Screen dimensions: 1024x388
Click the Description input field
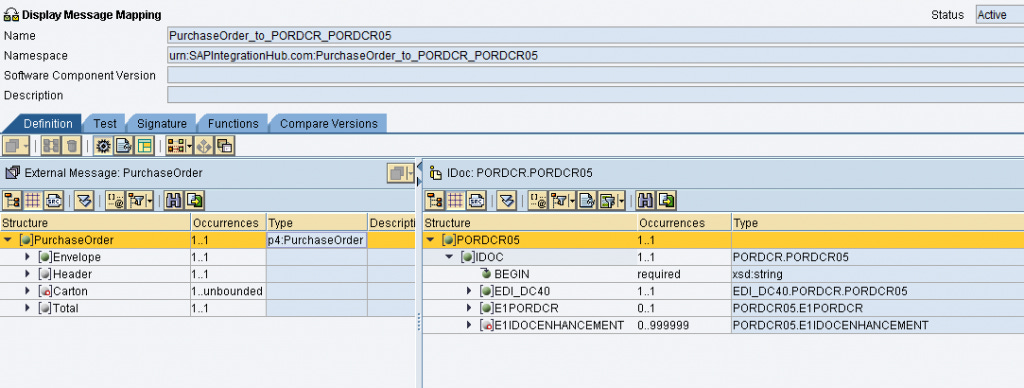coord(596,95)
